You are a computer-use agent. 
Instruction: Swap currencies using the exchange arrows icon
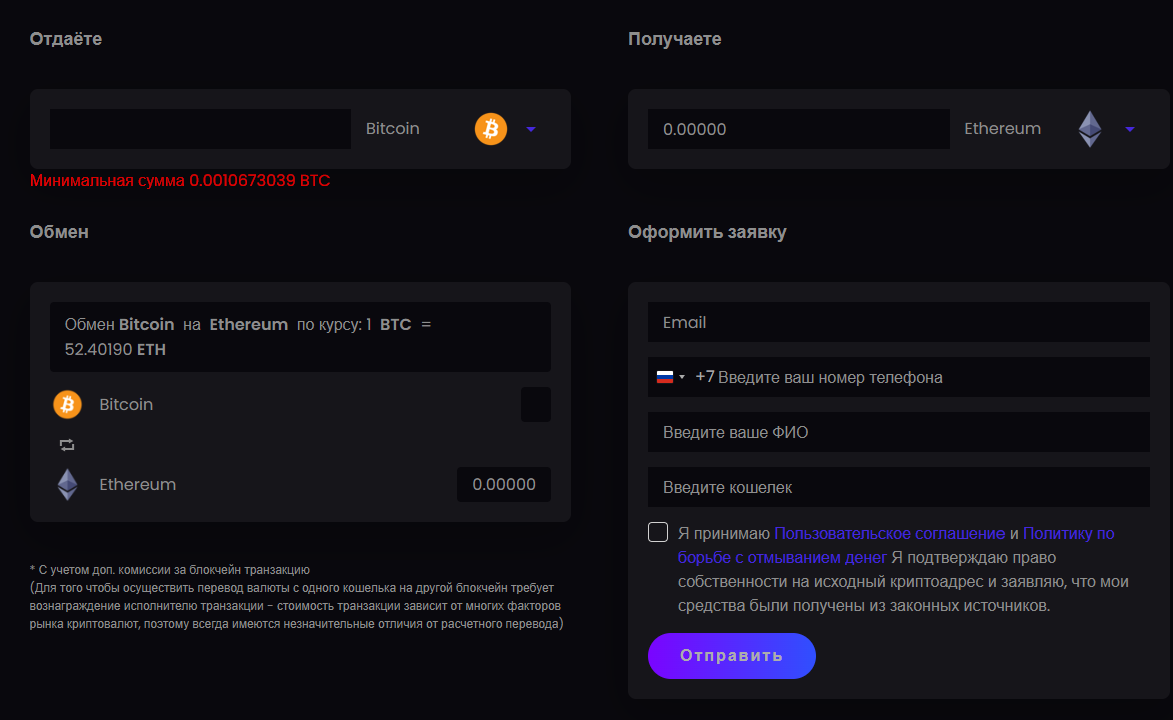click(x=67, y=445)
